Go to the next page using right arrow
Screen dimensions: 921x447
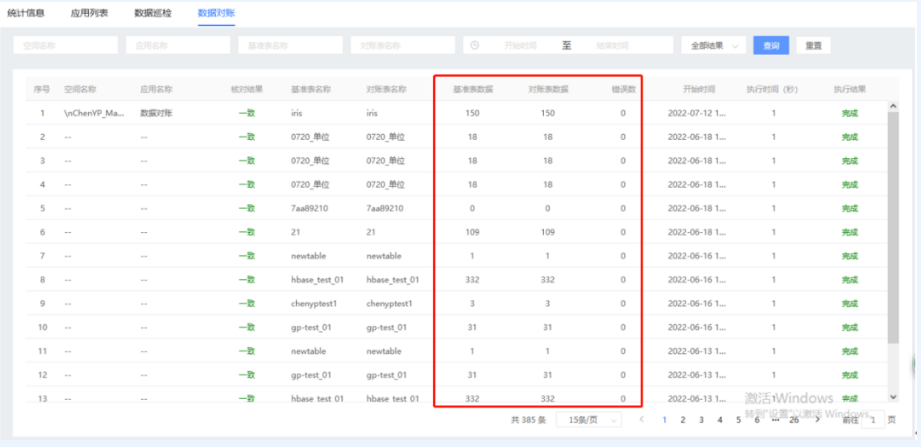point(816,420)
